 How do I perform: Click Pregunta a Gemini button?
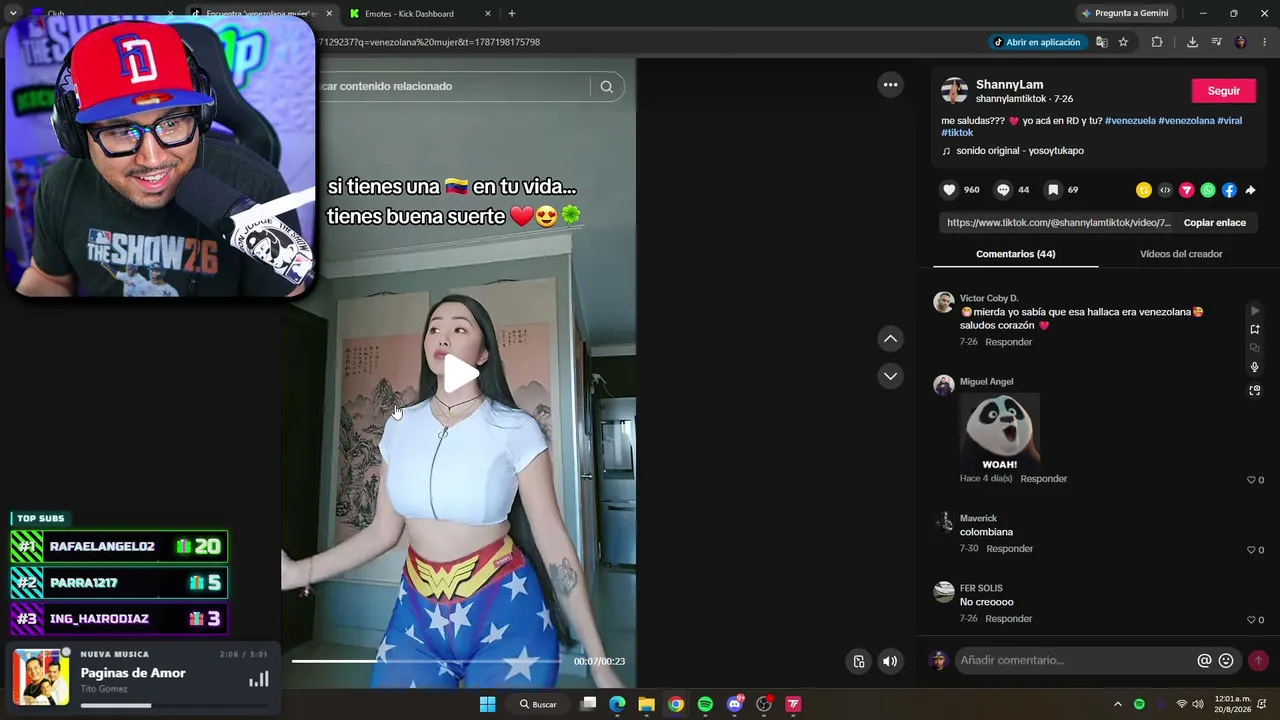pos(1125,14)
